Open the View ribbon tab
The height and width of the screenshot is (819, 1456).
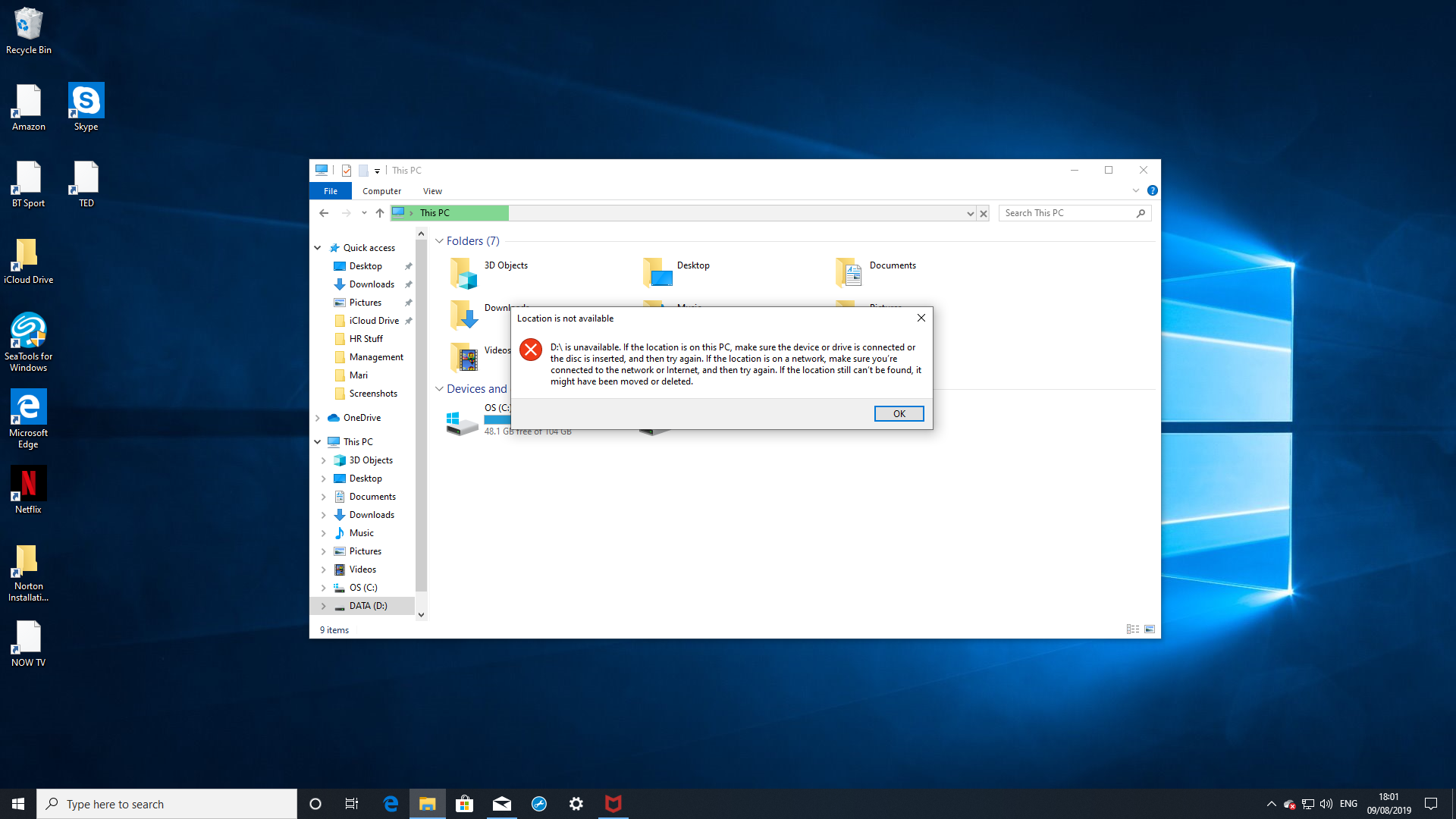(x=432, y=191)
